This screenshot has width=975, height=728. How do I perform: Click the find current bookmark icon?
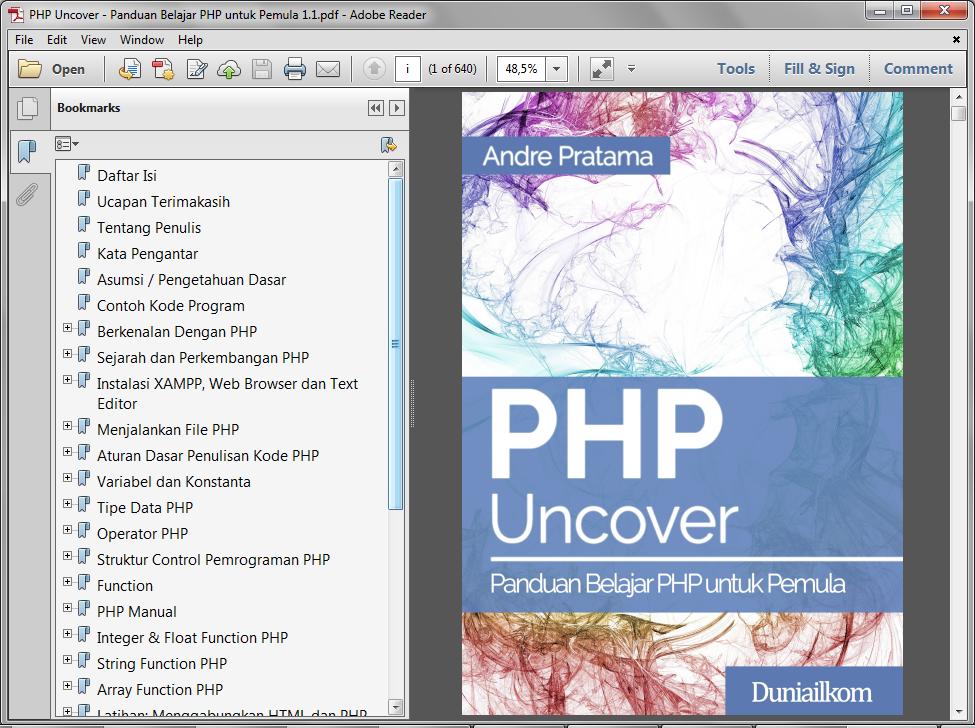point(389,145)
